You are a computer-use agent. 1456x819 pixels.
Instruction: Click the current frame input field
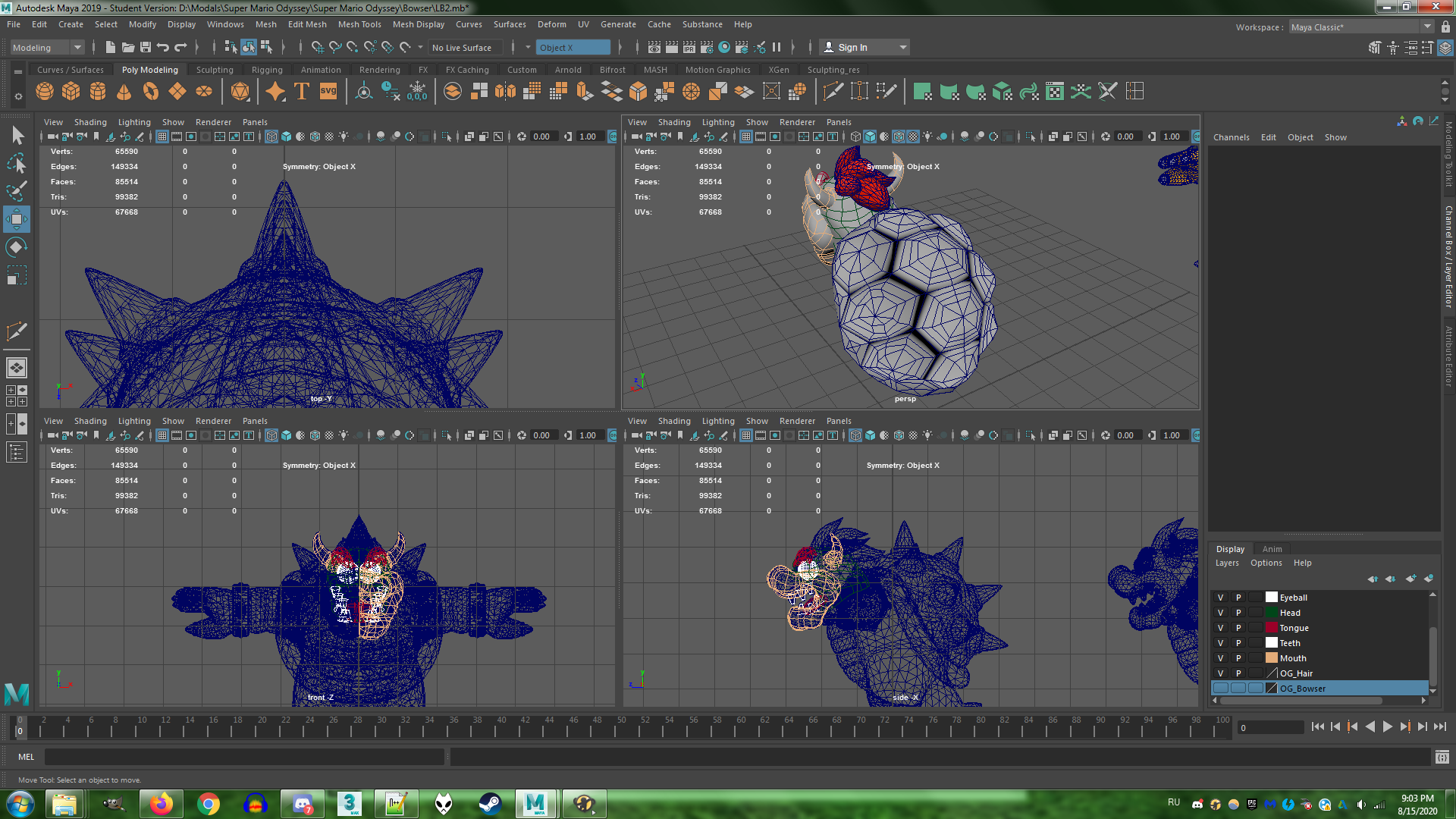[x=1271, y=728]
